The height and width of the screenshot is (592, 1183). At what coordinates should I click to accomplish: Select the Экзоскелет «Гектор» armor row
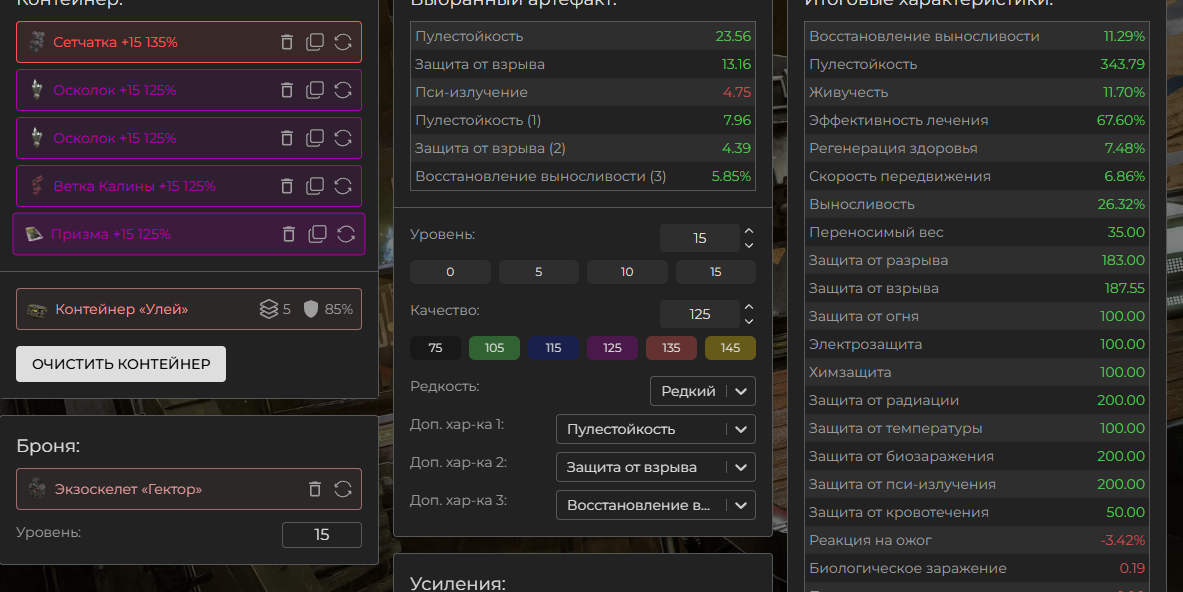click(x=189, y=489)
